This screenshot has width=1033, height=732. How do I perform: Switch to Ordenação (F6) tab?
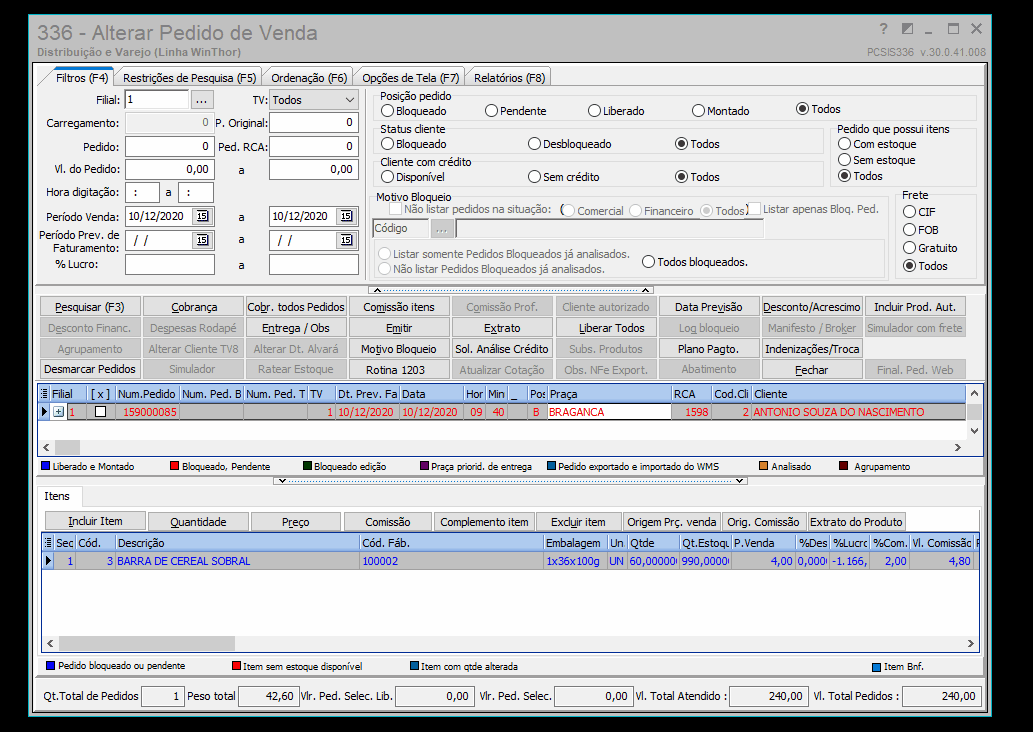(x=309, y=78)
